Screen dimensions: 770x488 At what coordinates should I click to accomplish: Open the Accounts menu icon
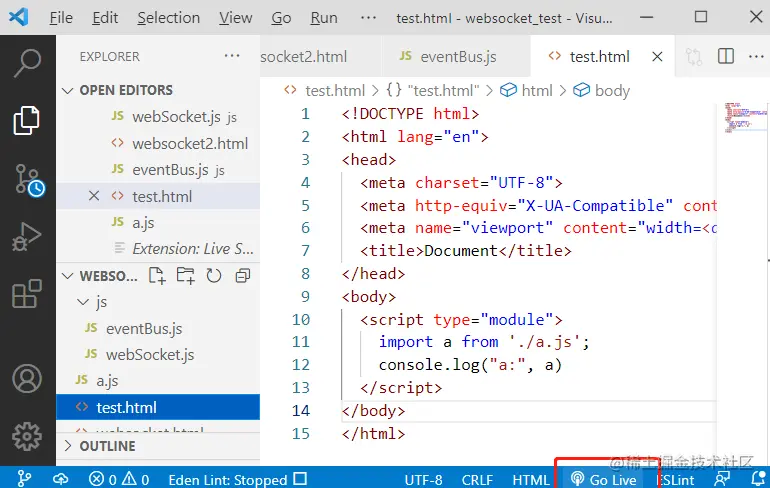(x=27, y=379)
